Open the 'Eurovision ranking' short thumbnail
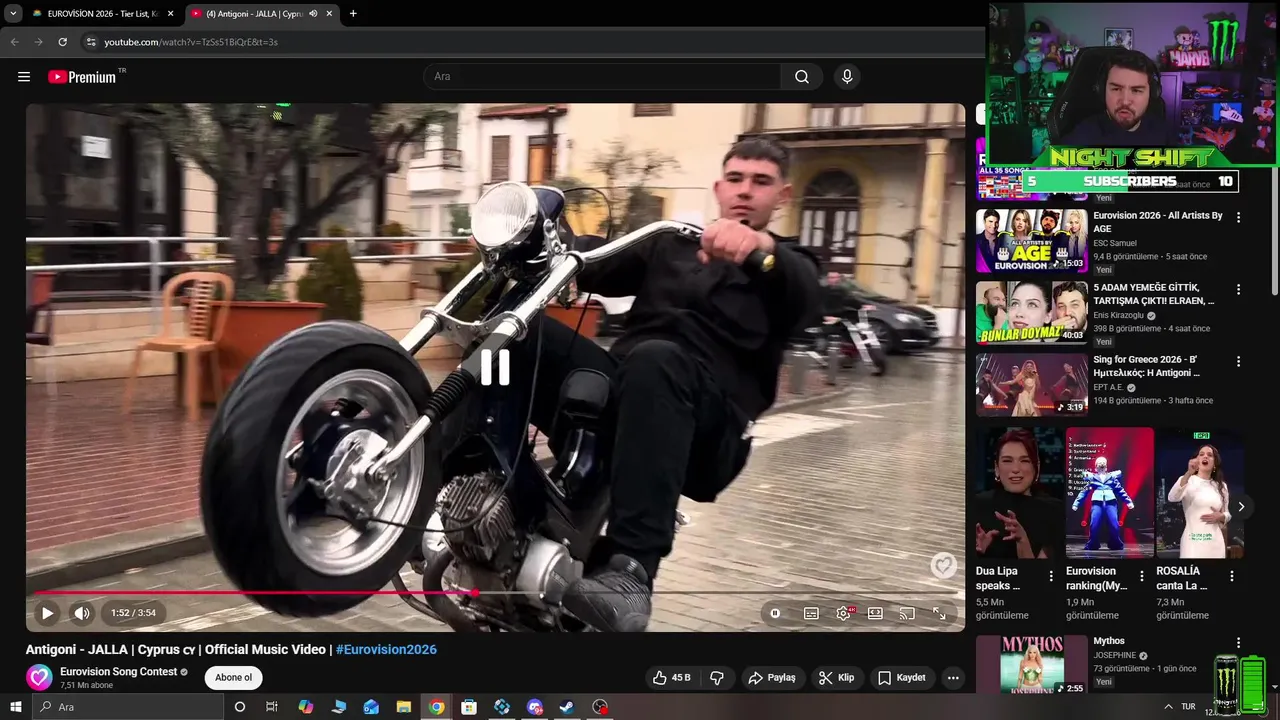This screenshot has width=1280, height=720. tap(1110, 493)
